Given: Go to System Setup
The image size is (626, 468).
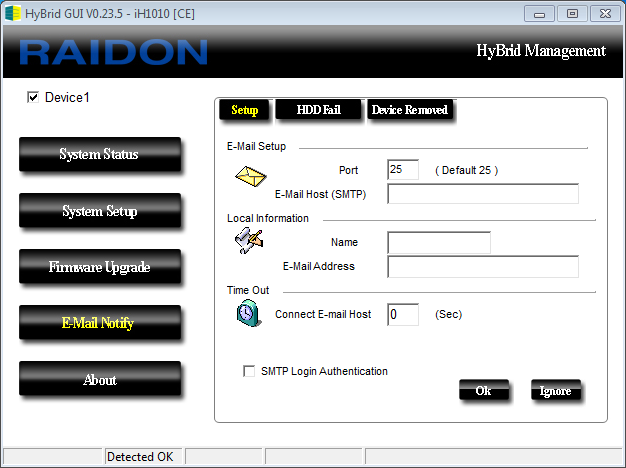Looking at the screenshot, I should click(100, 210).
